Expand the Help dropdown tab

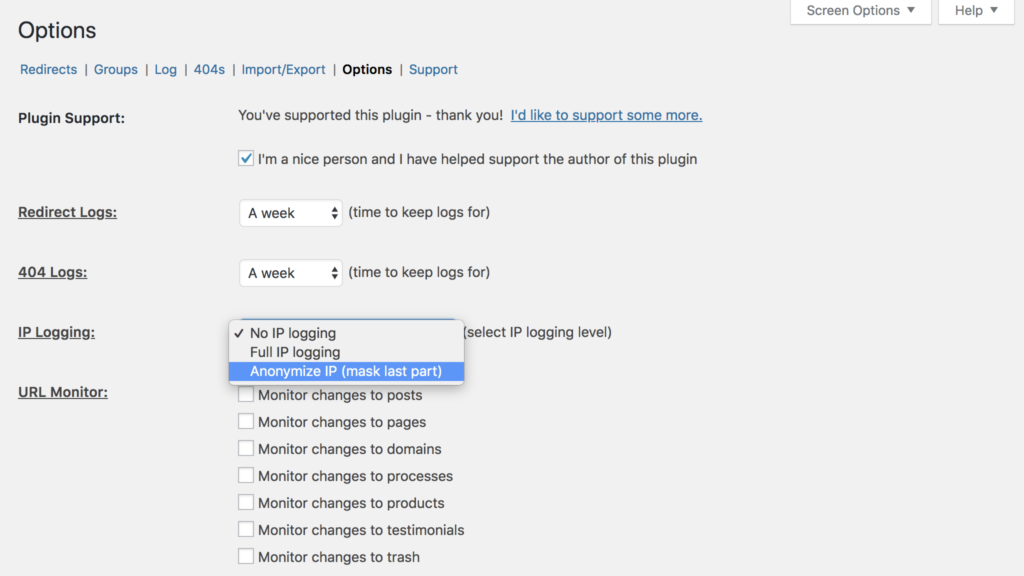point(976,11)
